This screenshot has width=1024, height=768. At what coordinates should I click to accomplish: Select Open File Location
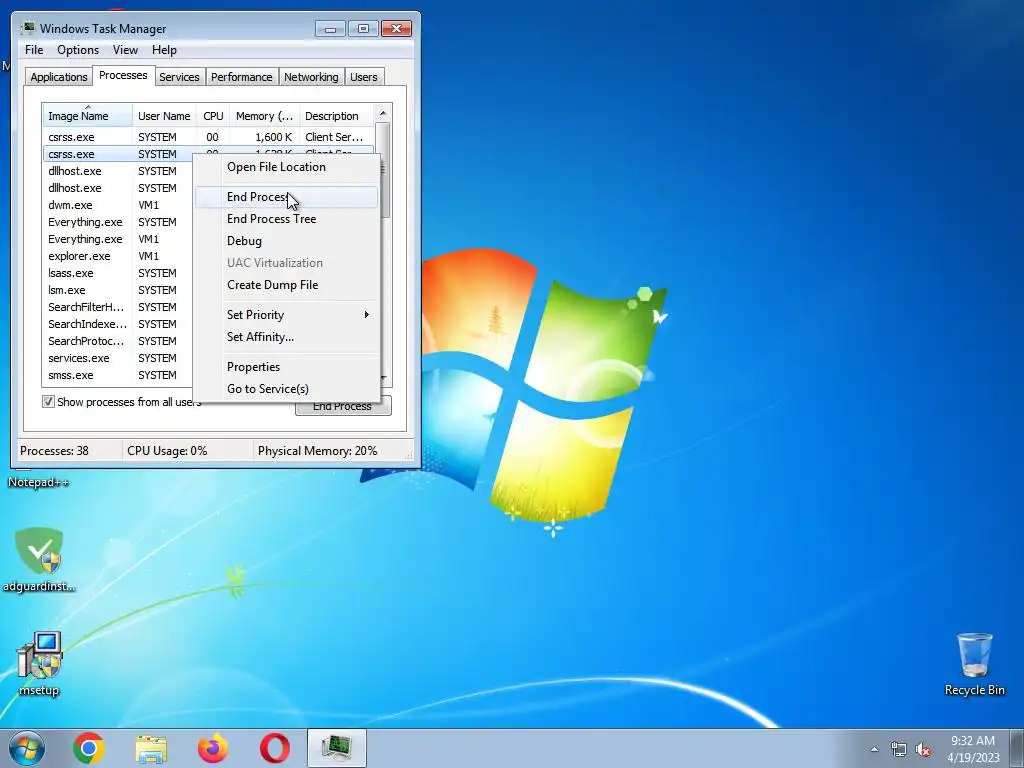click(x=287, y=167)
